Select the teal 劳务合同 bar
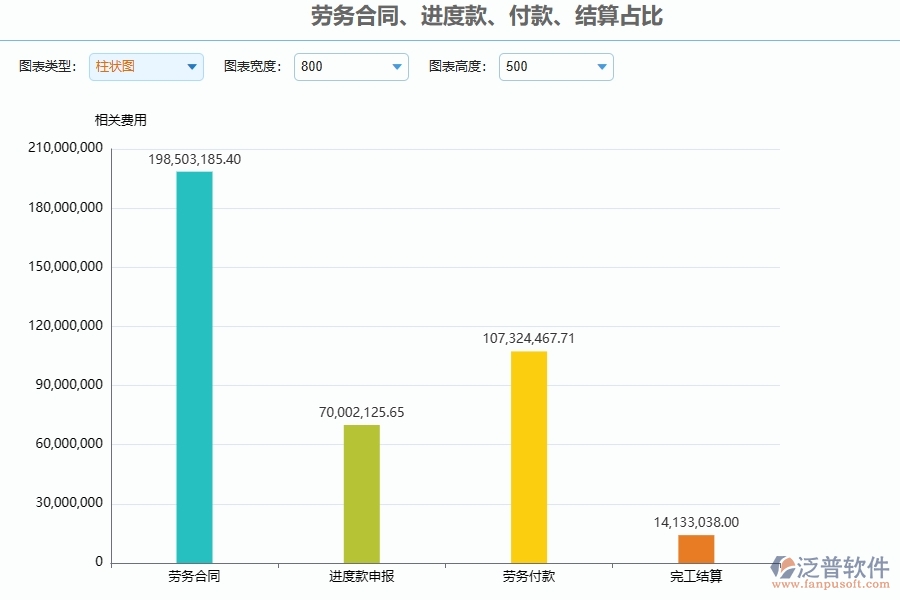900x600 pixels. [193, 360]
